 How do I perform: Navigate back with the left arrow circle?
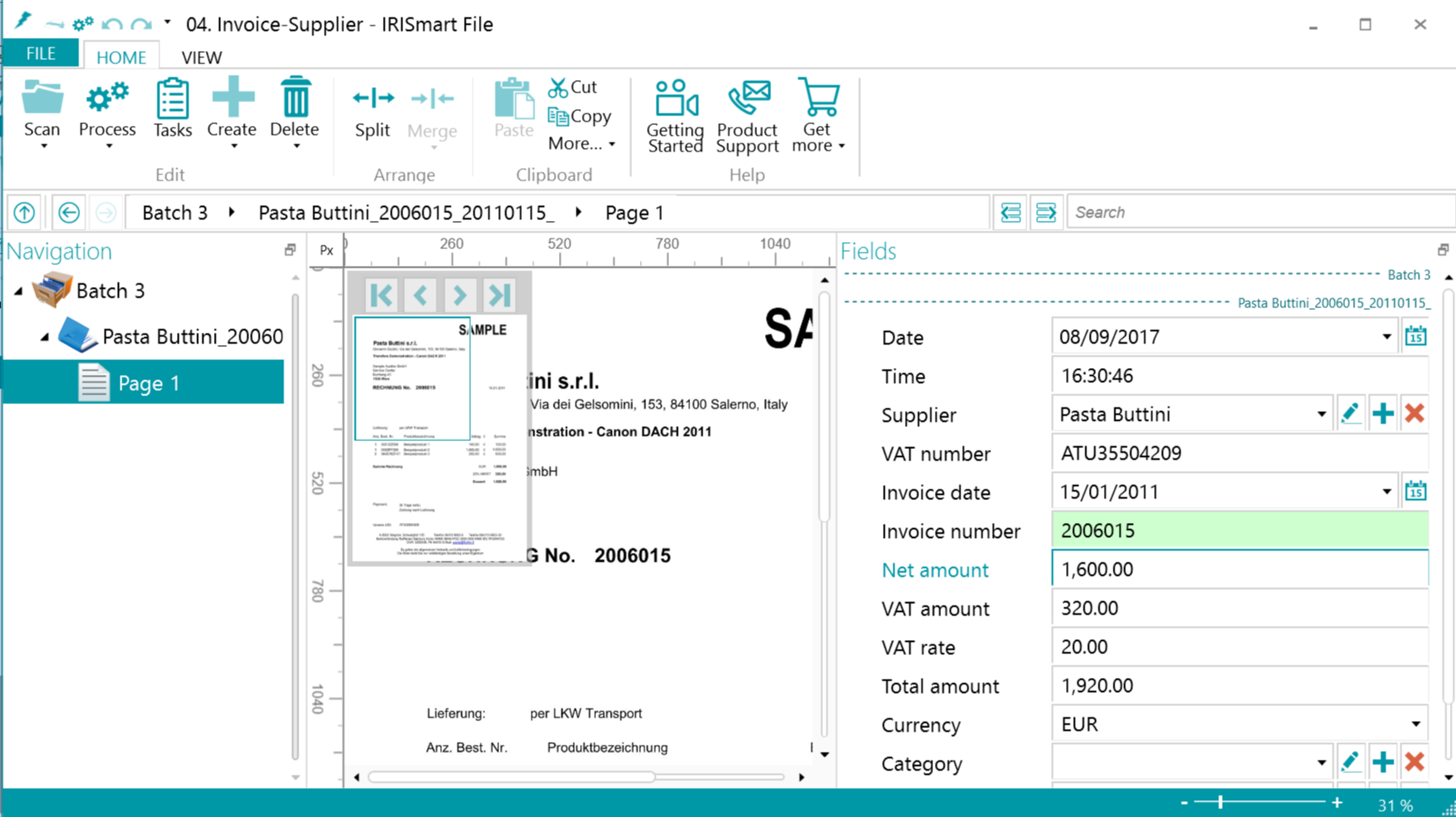(69, 212)
